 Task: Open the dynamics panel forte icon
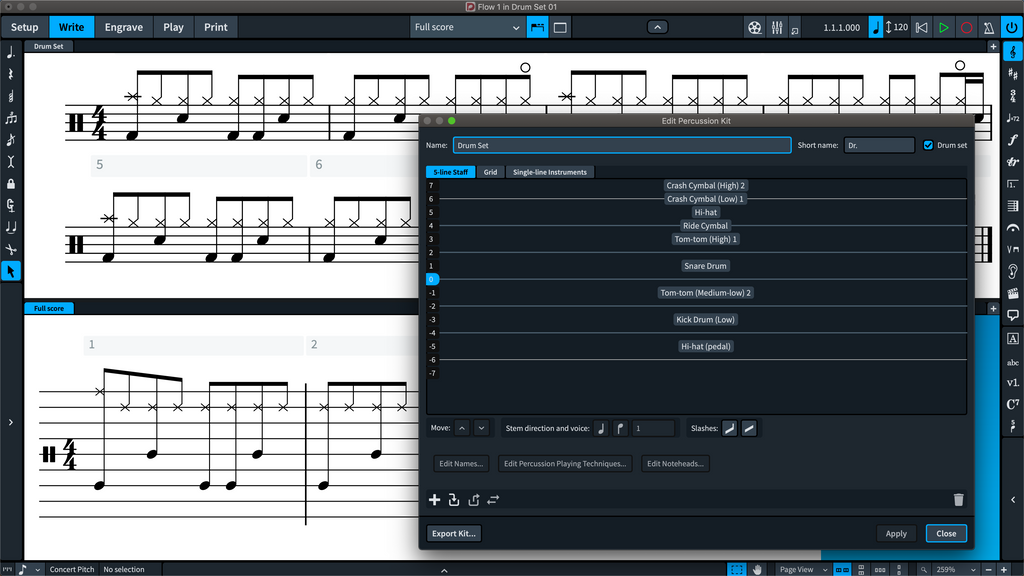1013,140
